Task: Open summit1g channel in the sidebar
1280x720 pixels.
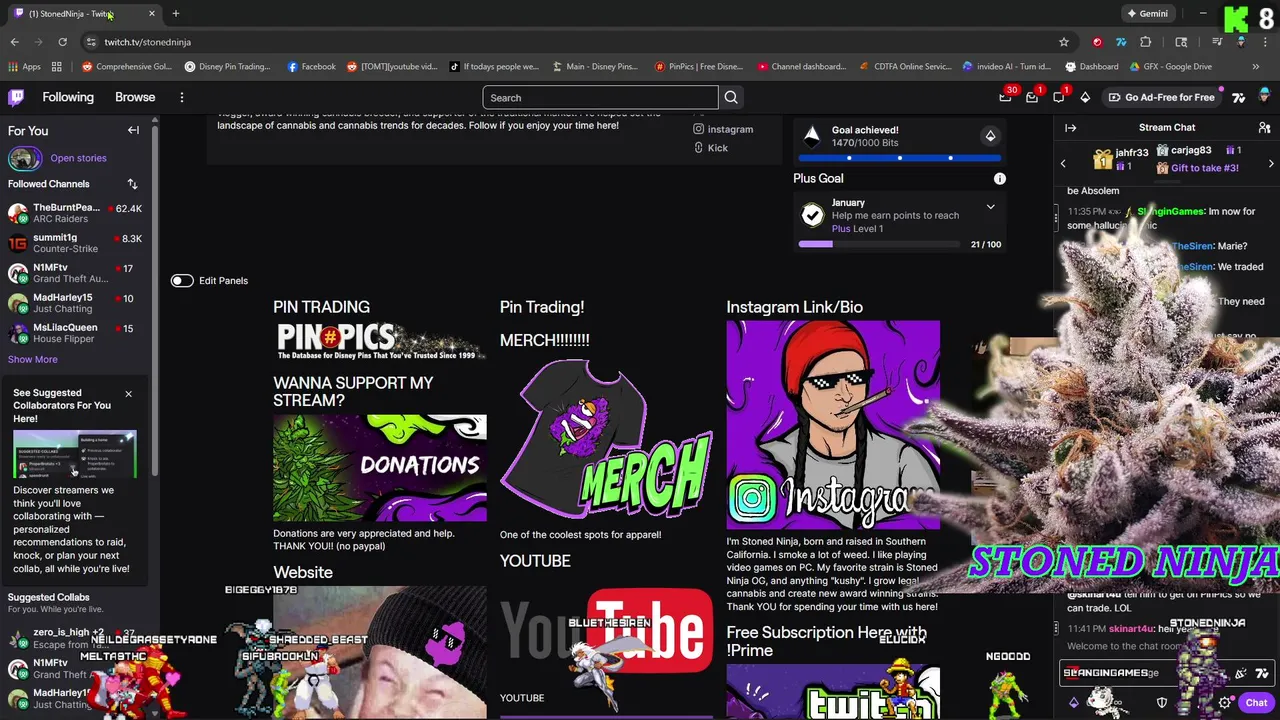Action: [x=76, y=243]
